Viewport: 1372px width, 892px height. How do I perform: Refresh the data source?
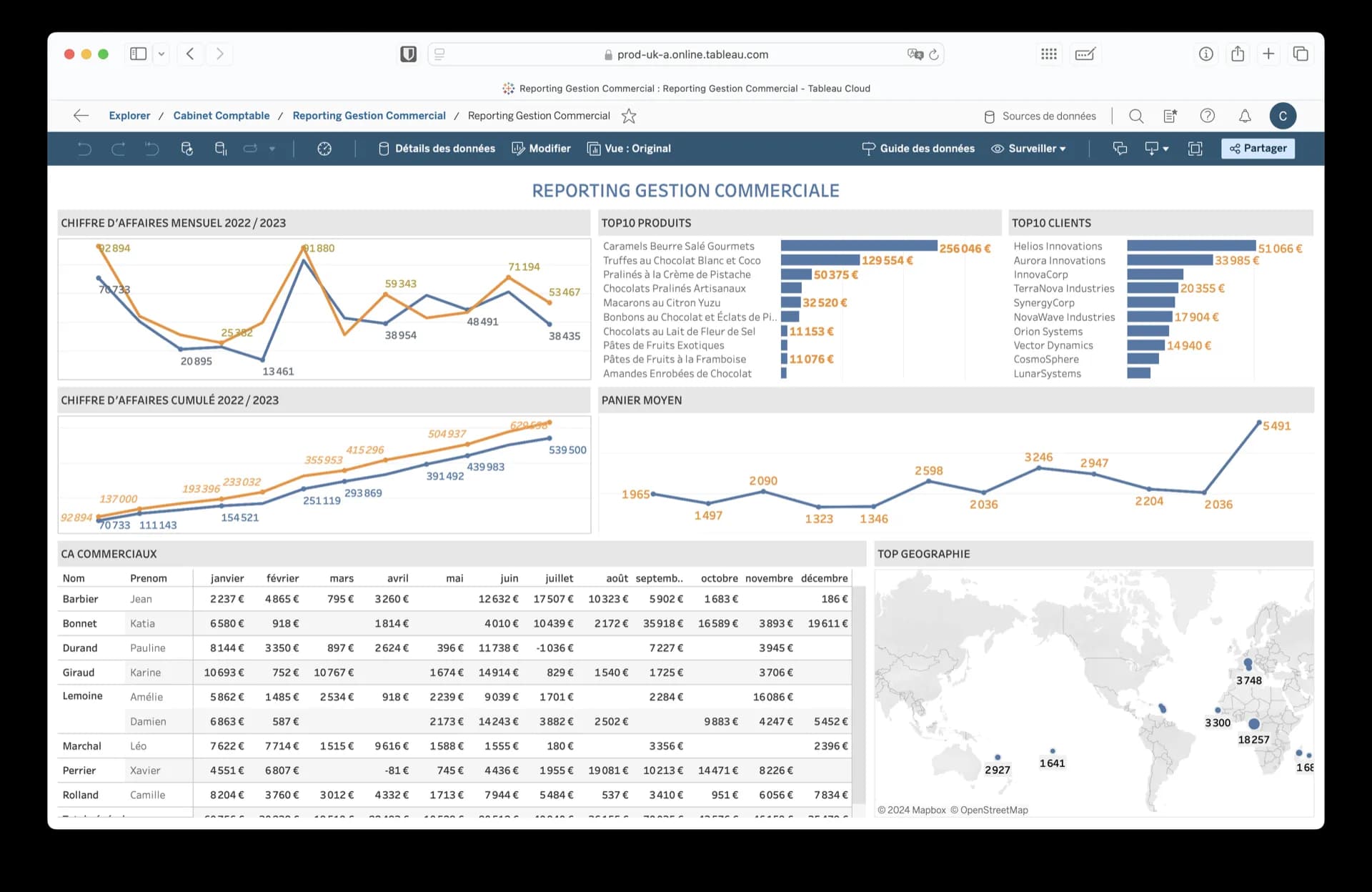click(187, 149)
